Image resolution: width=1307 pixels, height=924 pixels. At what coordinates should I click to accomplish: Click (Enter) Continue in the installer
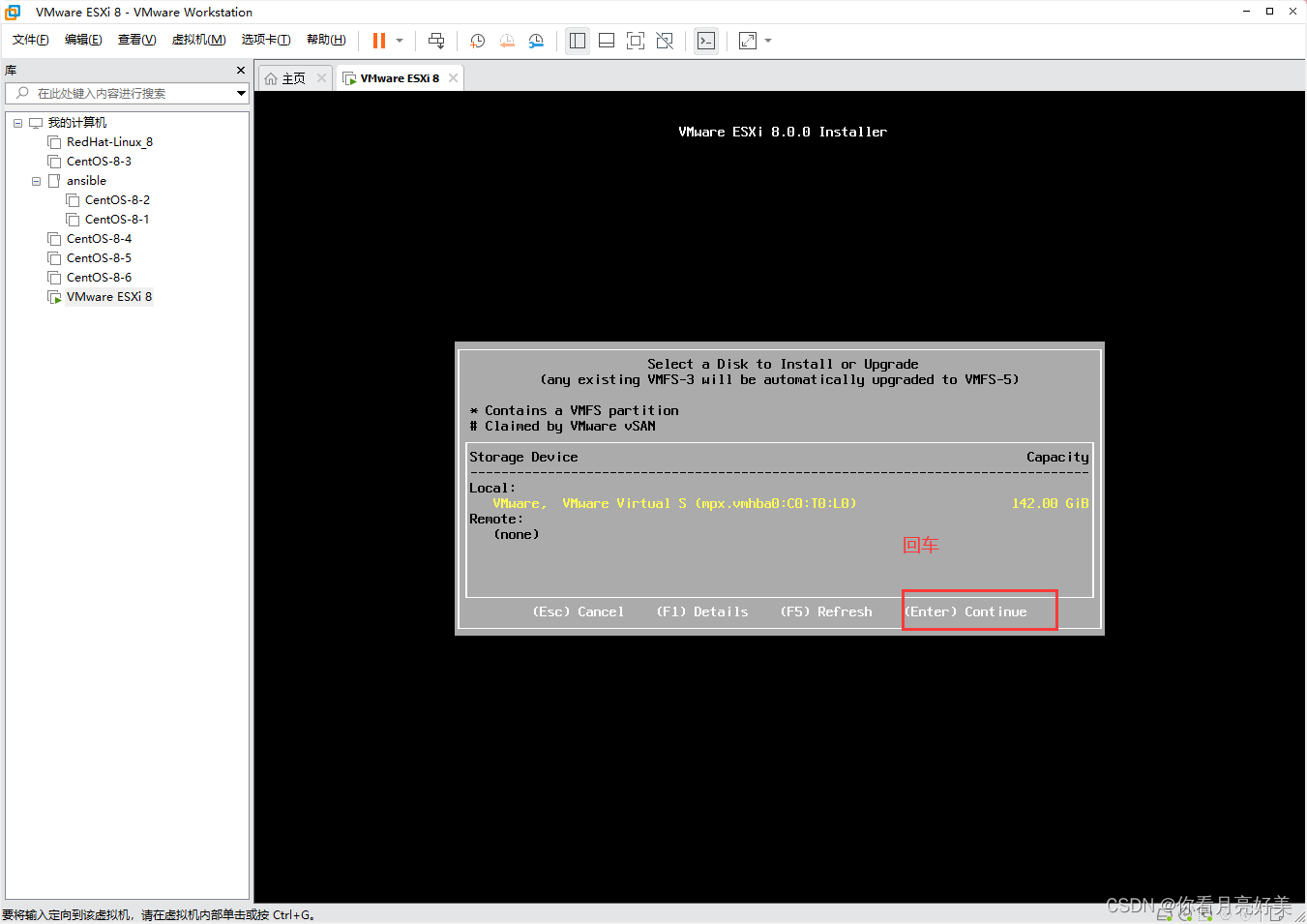[x=965, y=611]
